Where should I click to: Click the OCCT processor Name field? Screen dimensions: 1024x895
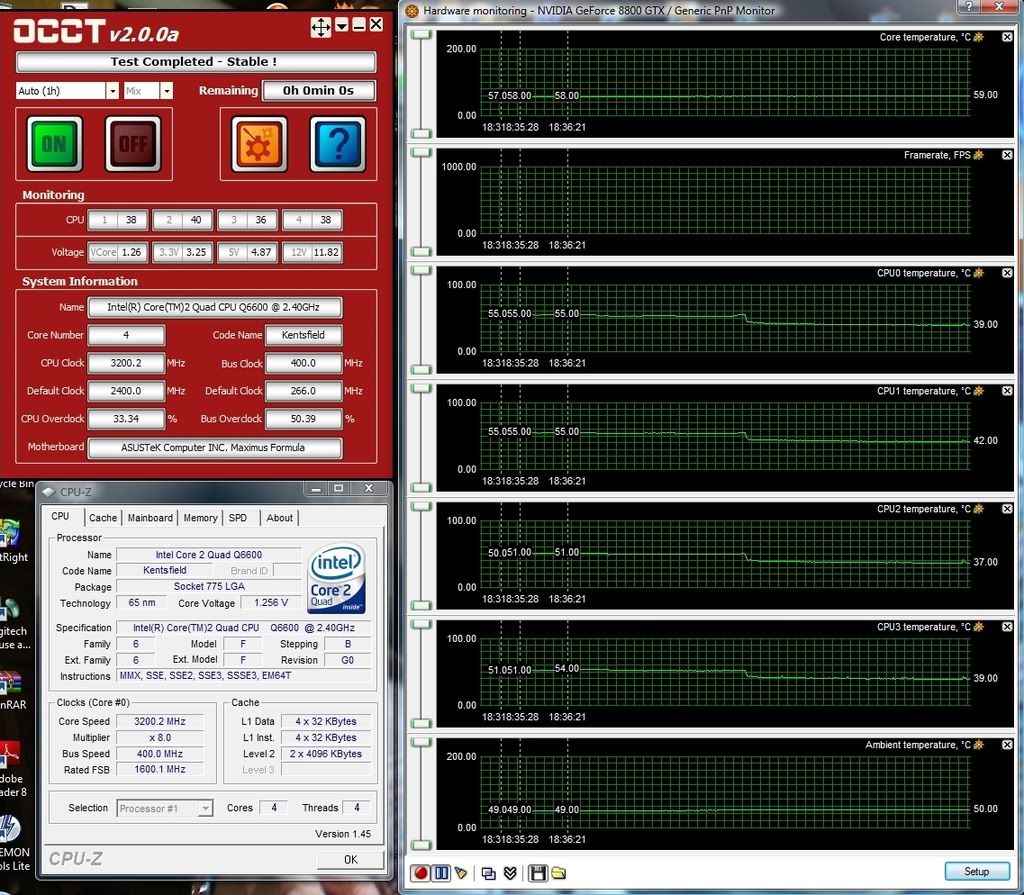[214, 307]
